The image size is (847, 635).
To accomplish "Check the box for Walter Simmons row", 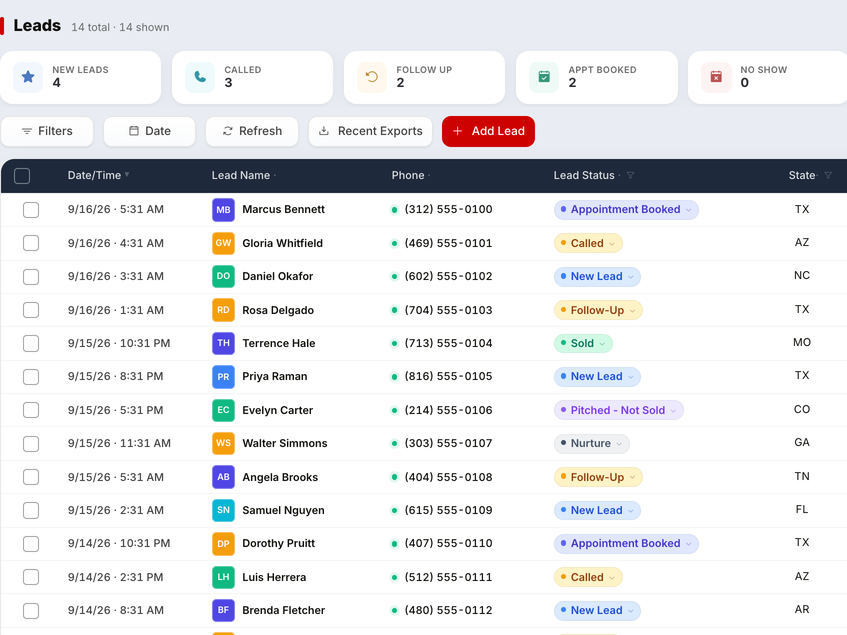I will pos(31,443).
